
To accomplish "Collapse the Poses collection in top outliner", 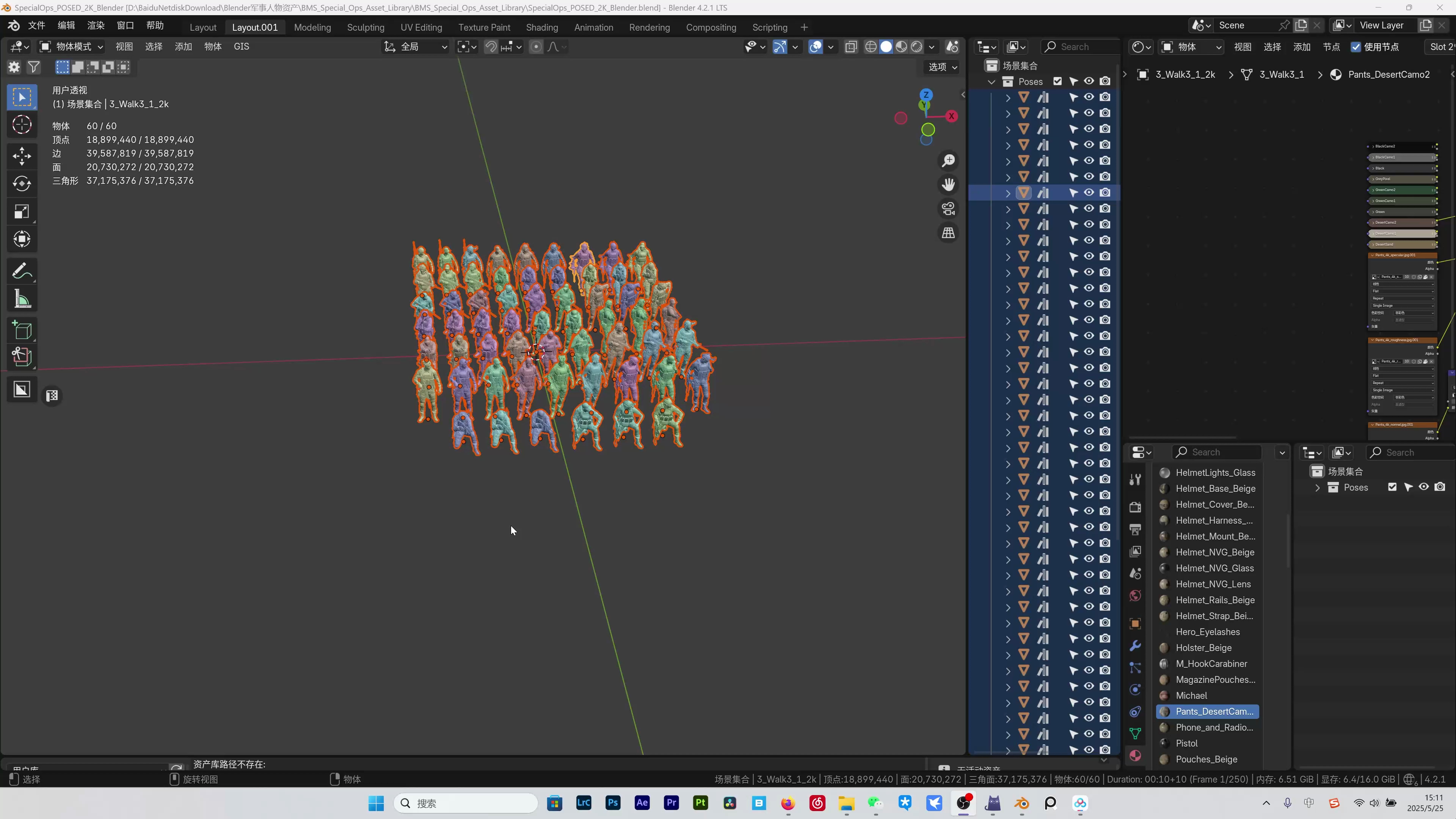I will click(992, 82).
